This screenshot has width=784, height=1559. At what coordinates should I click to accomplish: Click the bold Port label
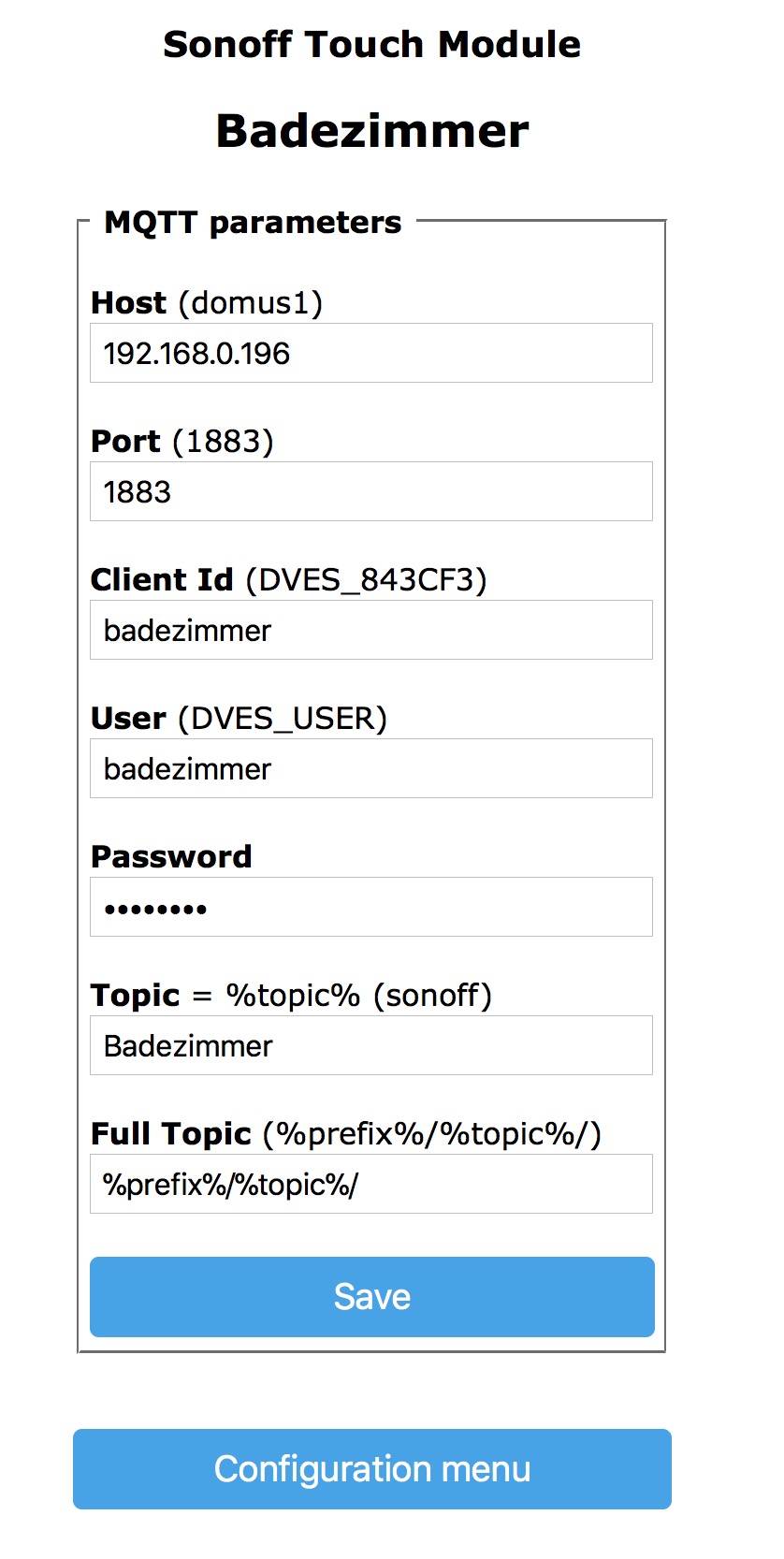(125, 442)
